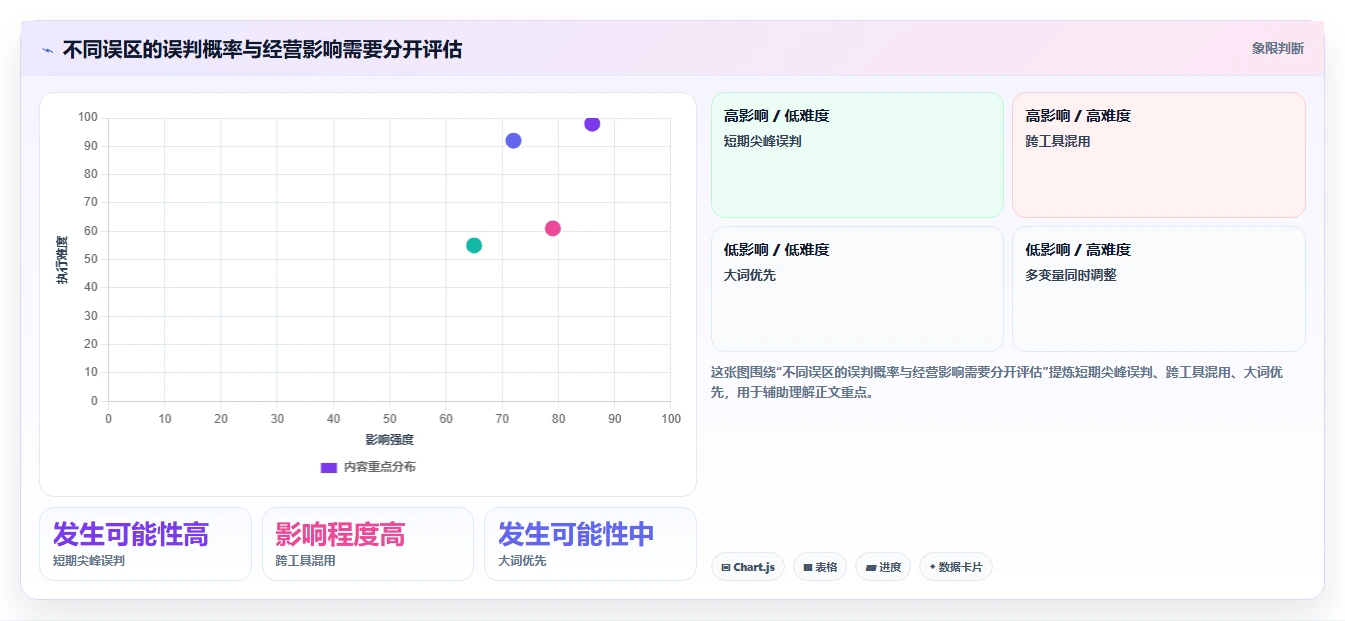Click the 执行难度 y-axis title
The image size is (1345, 621).
pyautogui.click(x=62, y=260)
